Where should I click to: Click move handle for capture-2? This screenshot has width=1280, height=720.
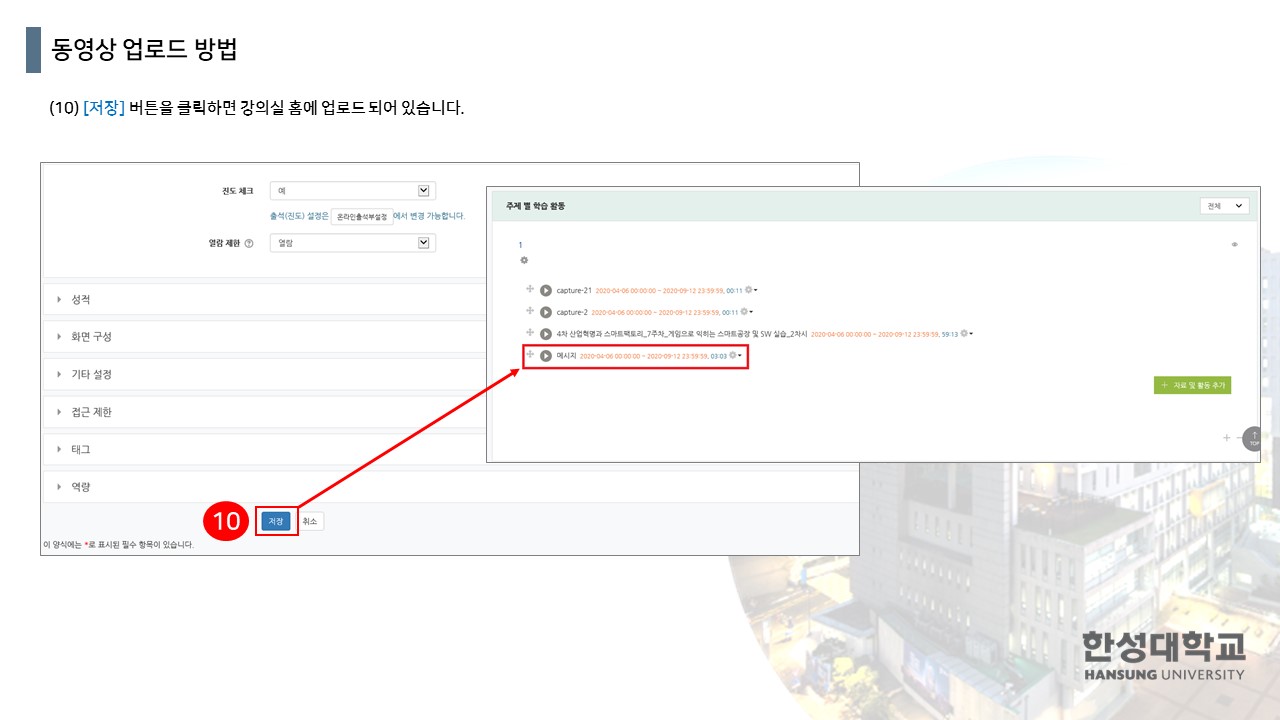(530, 311)
